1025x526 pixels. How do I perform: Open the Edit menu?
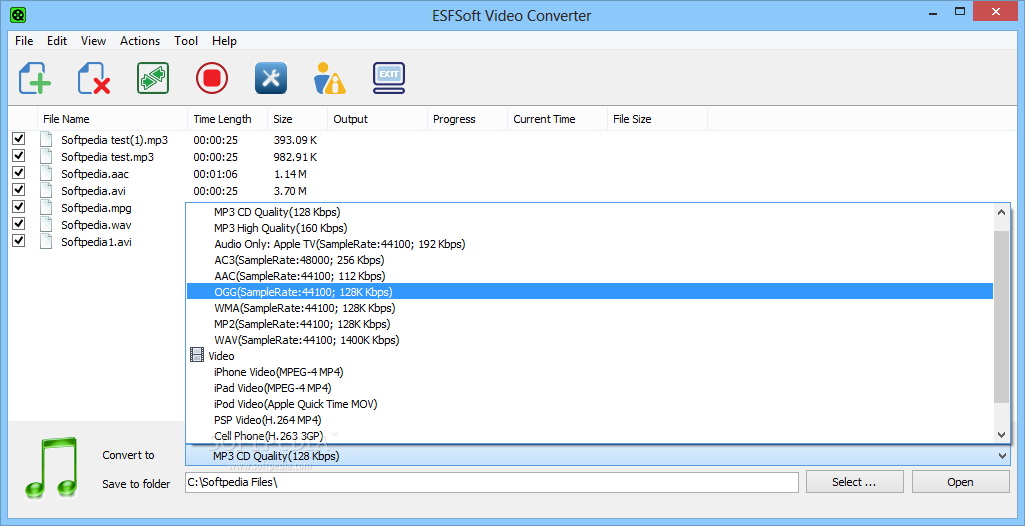point(57,41)
